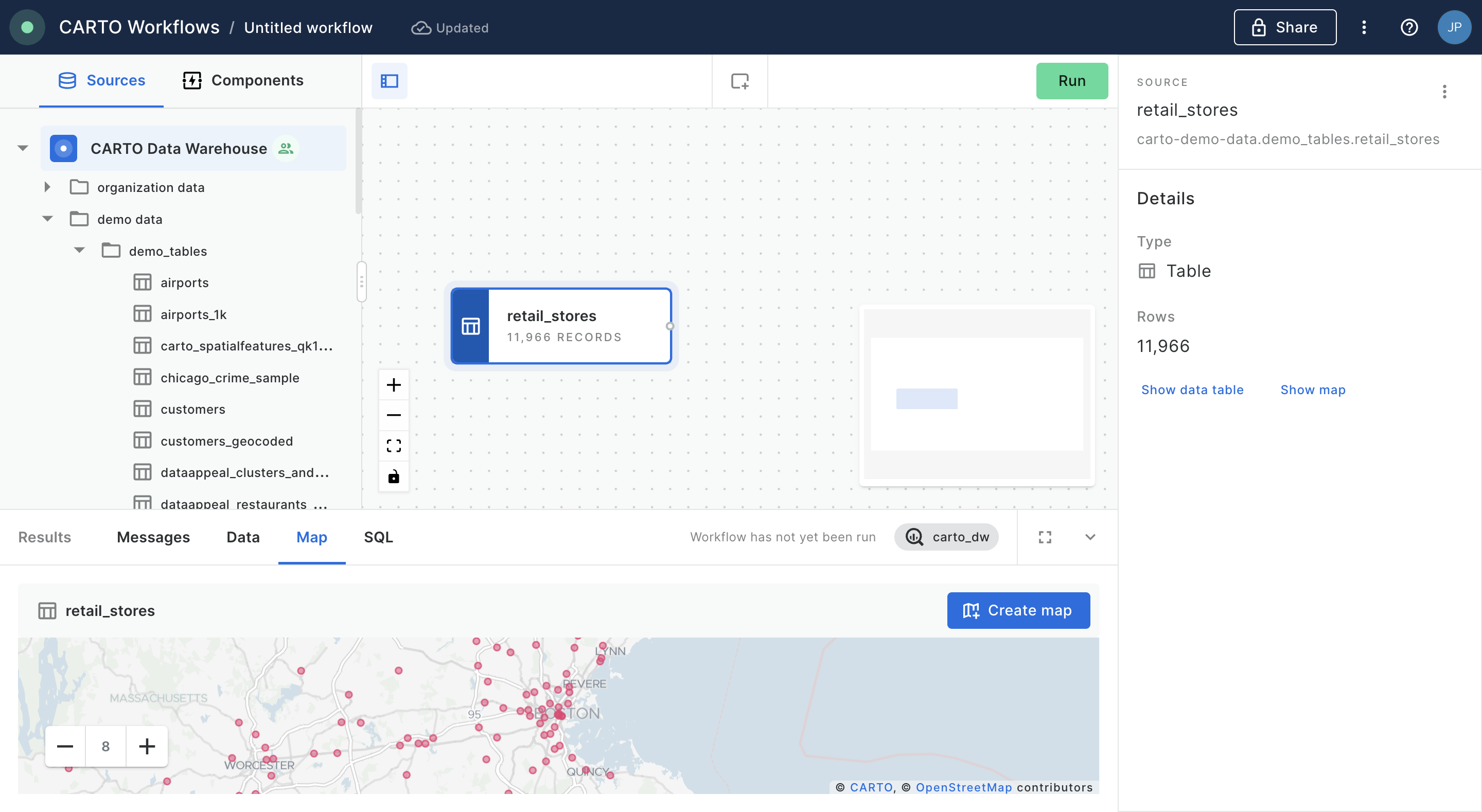The image size is (1482, 812).
Task: Collapse the results panel chevron
Action: (1090, 536)
